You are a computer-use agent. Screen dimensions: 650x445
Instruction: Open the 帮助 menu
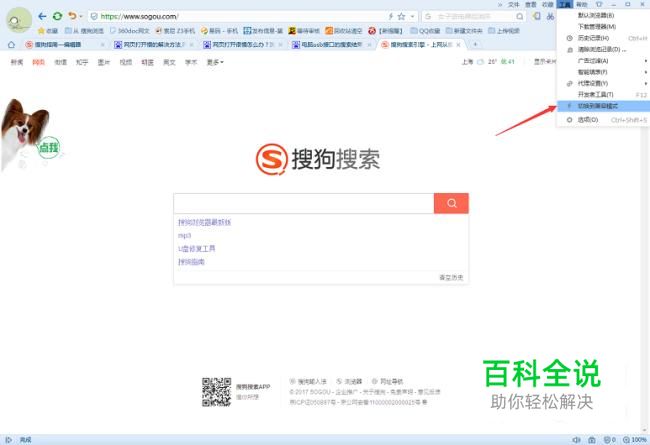(582, 5)
